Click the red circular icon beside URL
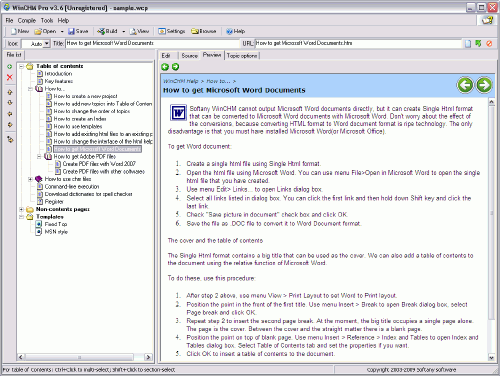The width and height of the screenshot is (500, 376). click(489, 44)
